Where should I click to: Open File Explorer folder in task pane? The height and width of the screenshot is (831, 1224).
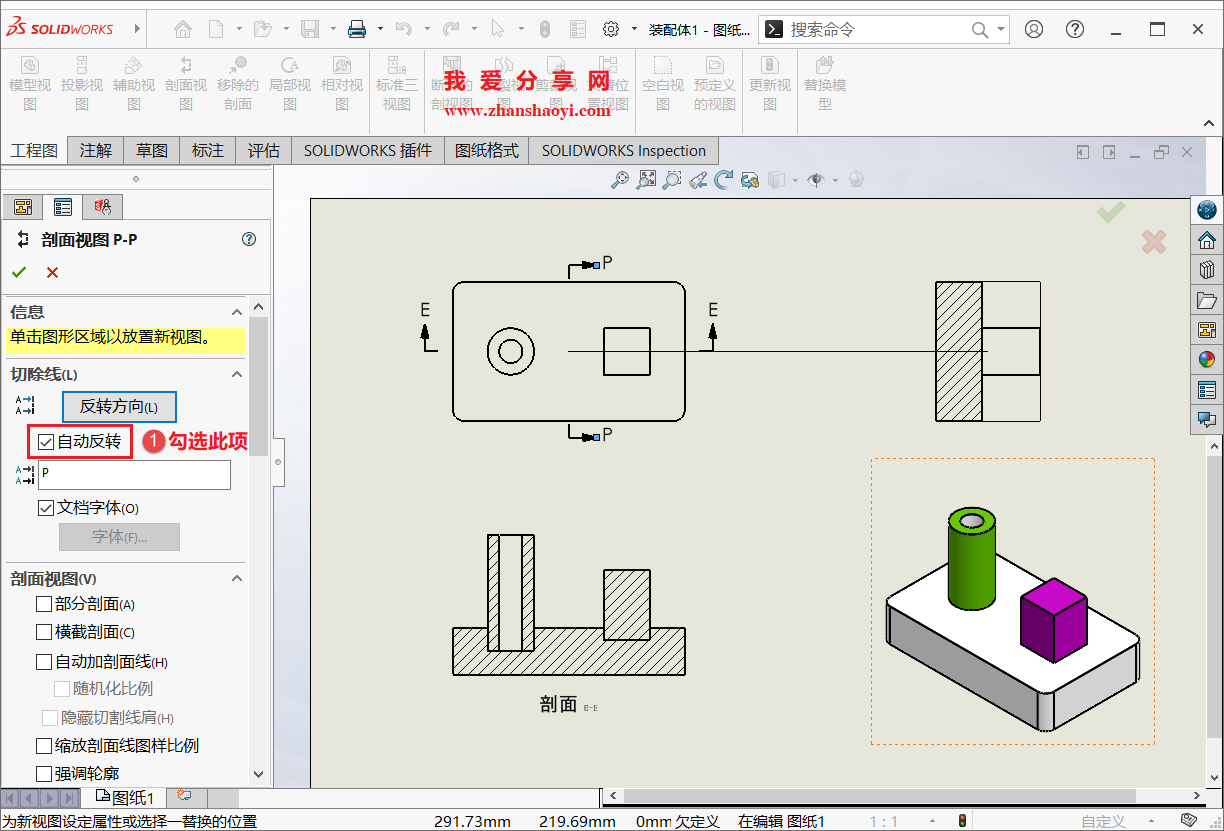click(1207, 300)
